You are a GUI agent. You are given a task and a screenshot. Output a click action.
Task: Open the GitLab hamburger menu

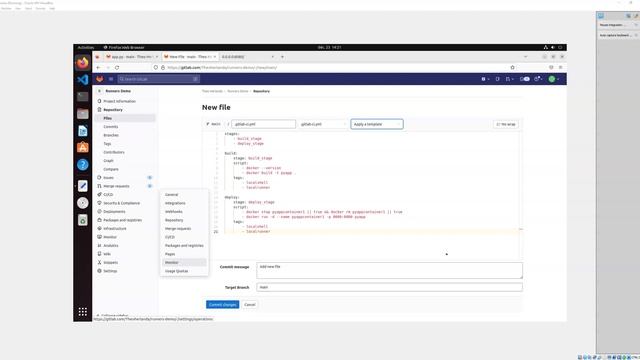[x=111, y=79]
